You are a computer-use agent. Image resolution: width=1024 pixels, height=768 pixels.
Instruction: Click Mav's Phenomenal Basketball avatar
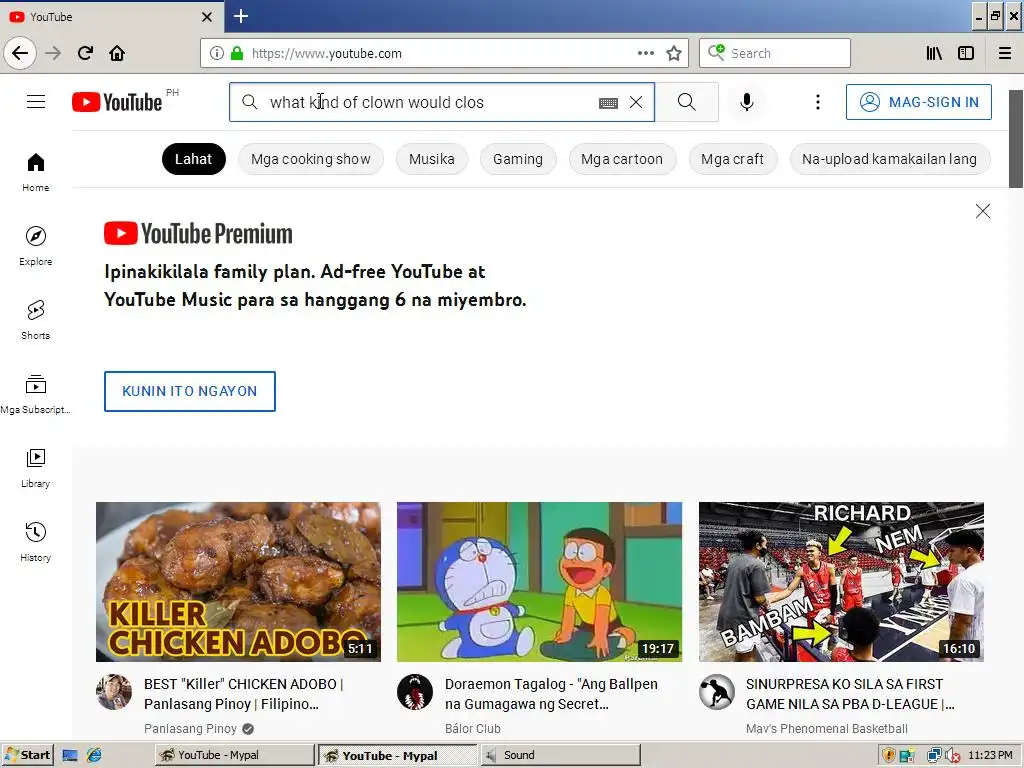pos(716,692)
